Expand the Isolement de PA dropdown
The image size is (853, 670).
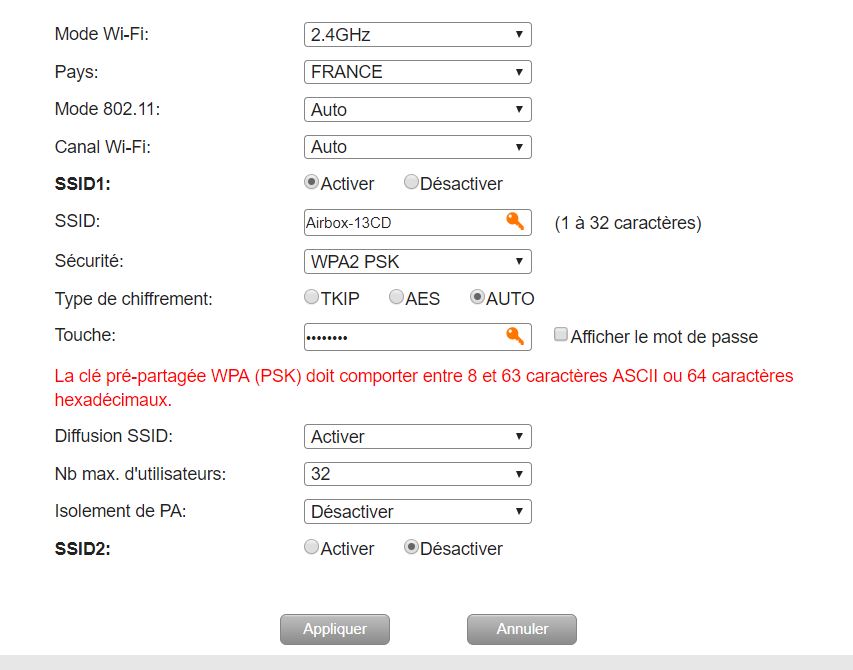pos(418,512)
